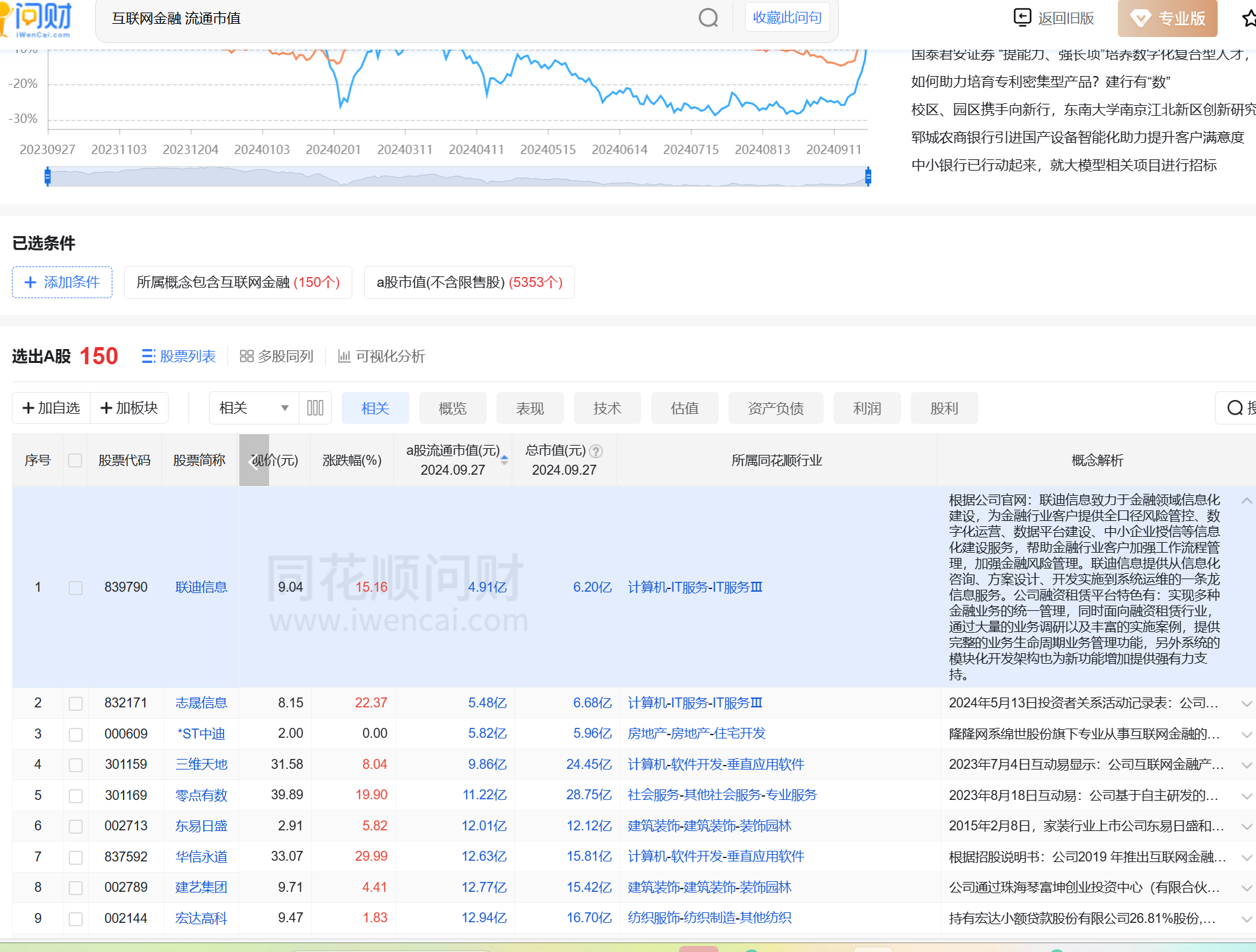This screenshot has width=1256, height=952.
Task: Click the 涨跌幅(%) column header
Action: tap(352, 460)
